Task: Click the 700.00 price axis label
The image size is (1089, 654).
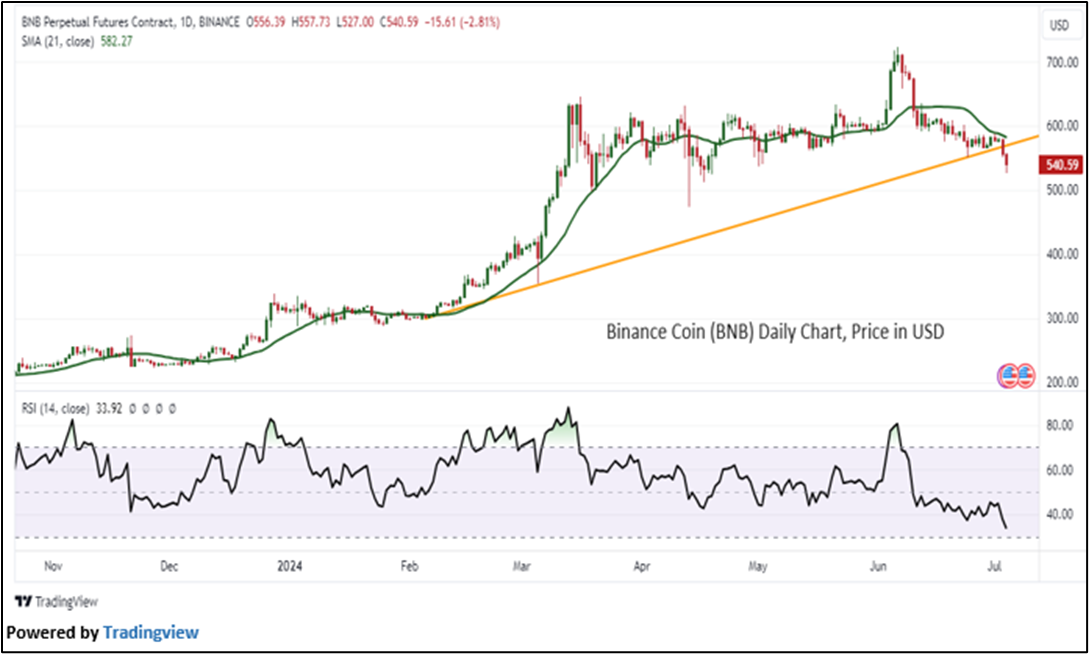Action: tap(1063, 63)
